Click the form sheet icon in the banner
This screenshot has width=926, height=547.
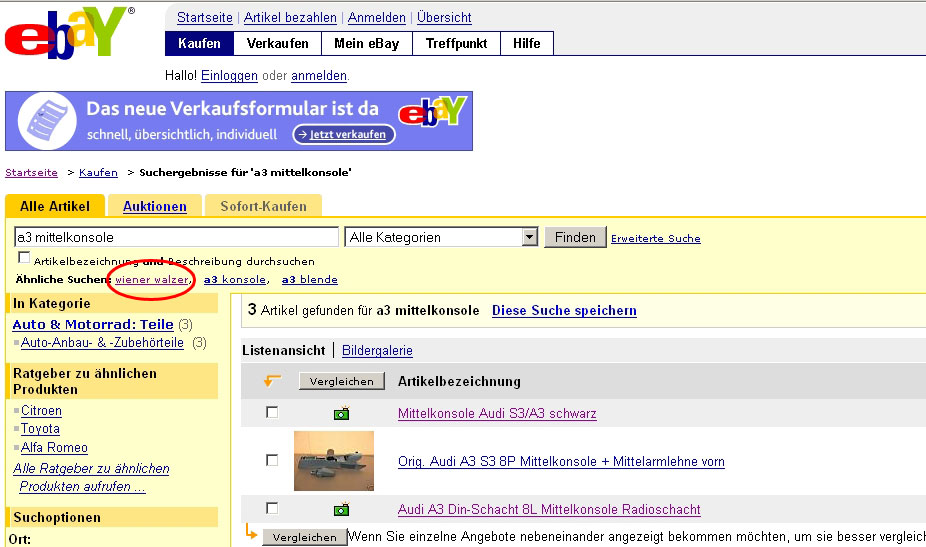click(47, 120)
